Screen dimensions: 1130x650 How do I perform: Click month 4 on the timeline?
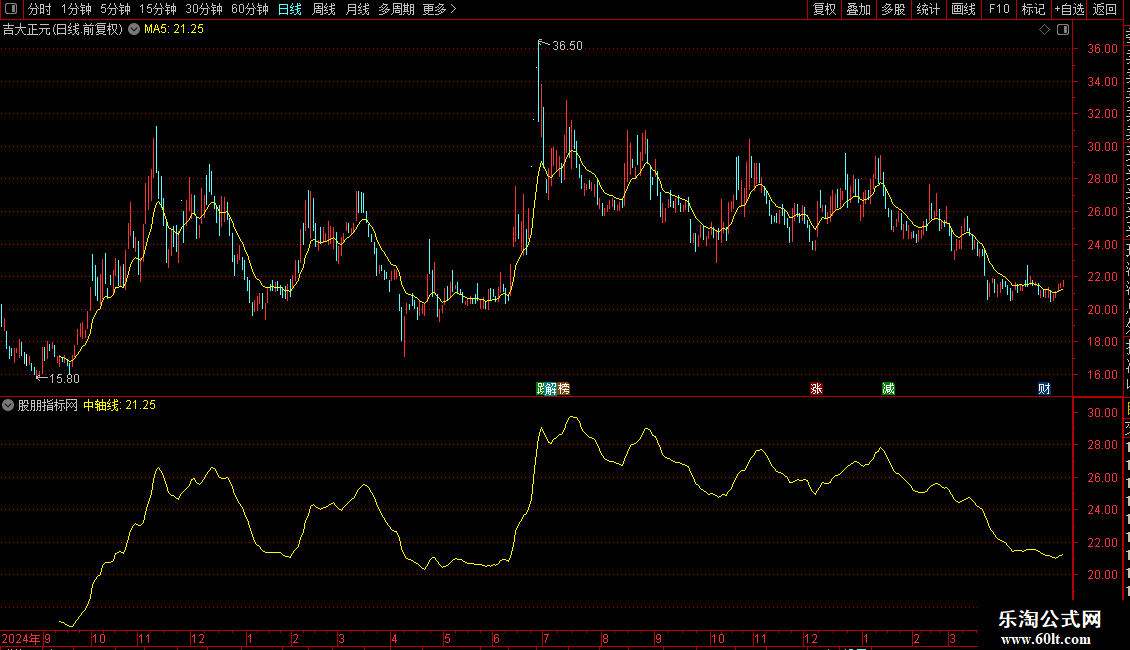(394, 638)
